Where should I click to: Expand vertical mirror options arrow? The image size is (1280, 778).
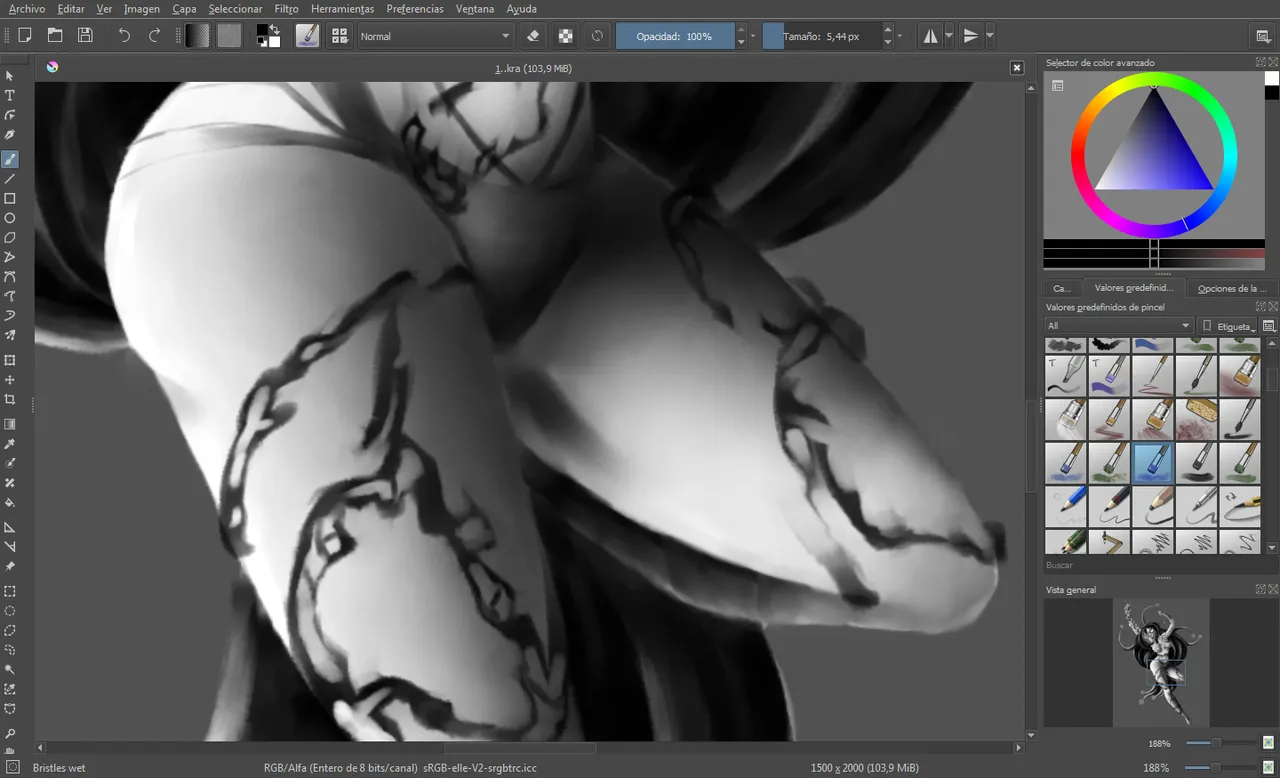click(990, 36)
